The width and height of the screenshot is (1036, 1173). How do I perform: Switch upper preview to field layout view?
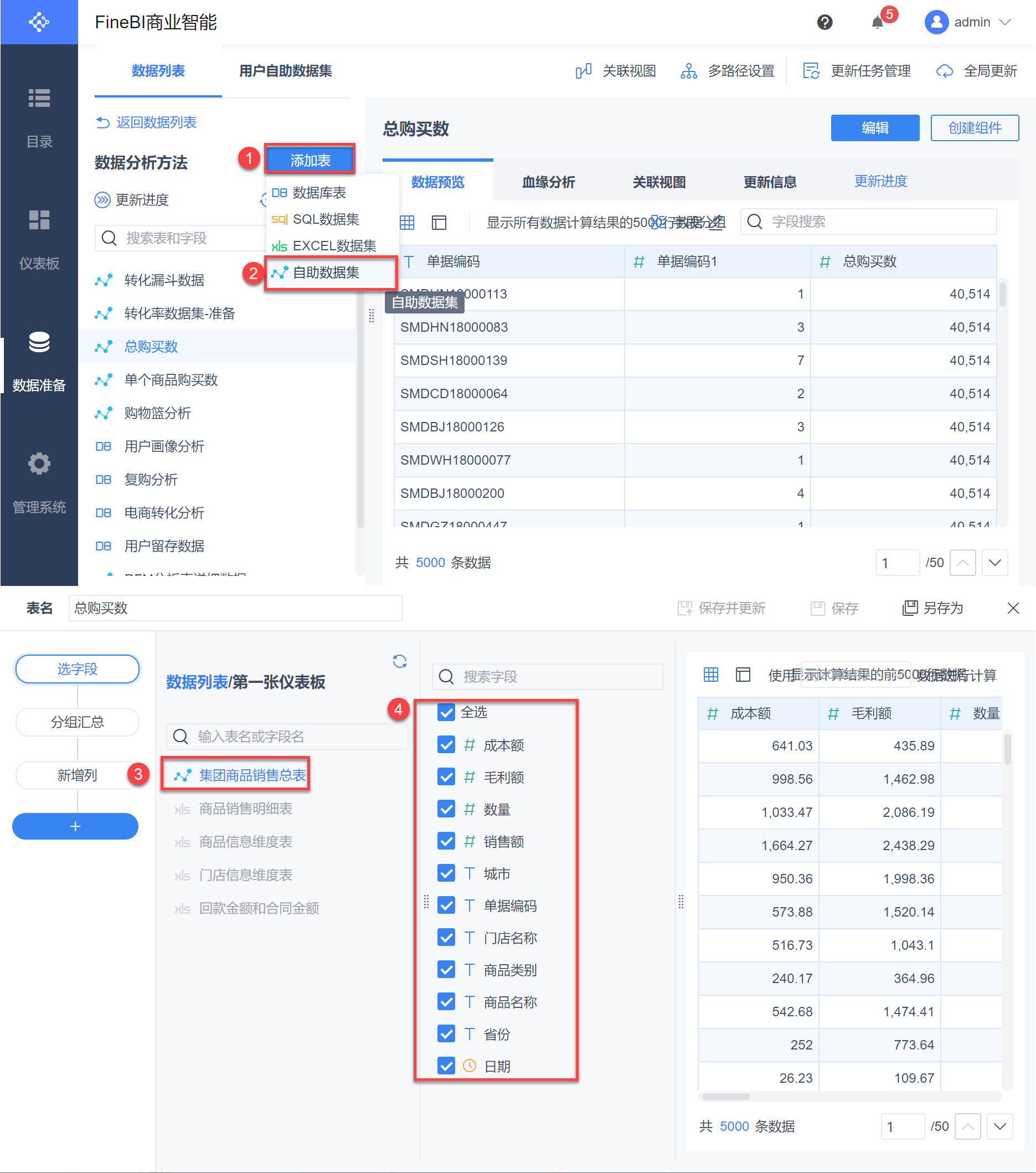coord(439,222)
